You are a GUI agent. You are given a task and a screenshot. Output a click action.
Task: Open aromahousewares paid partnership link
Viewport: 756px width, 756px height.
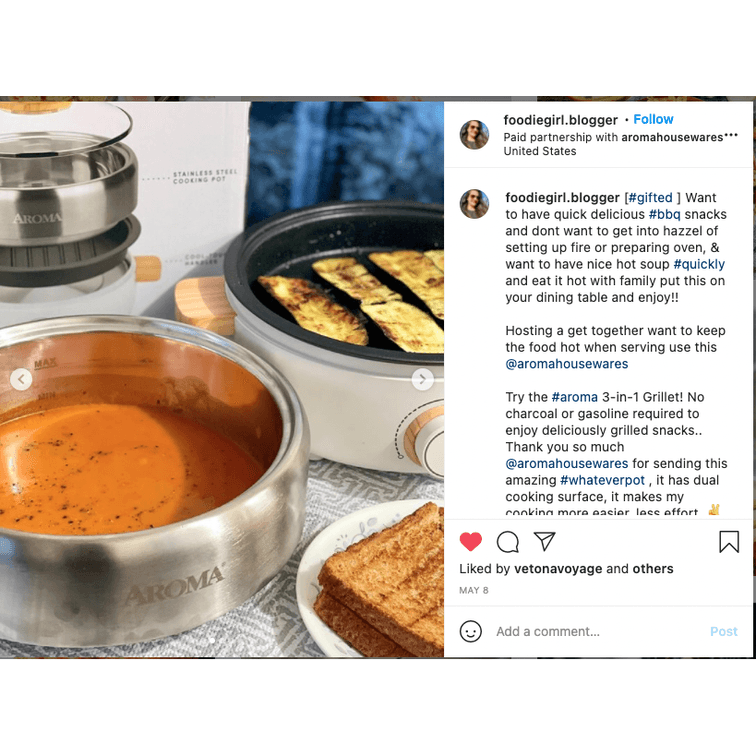point(672,137)
